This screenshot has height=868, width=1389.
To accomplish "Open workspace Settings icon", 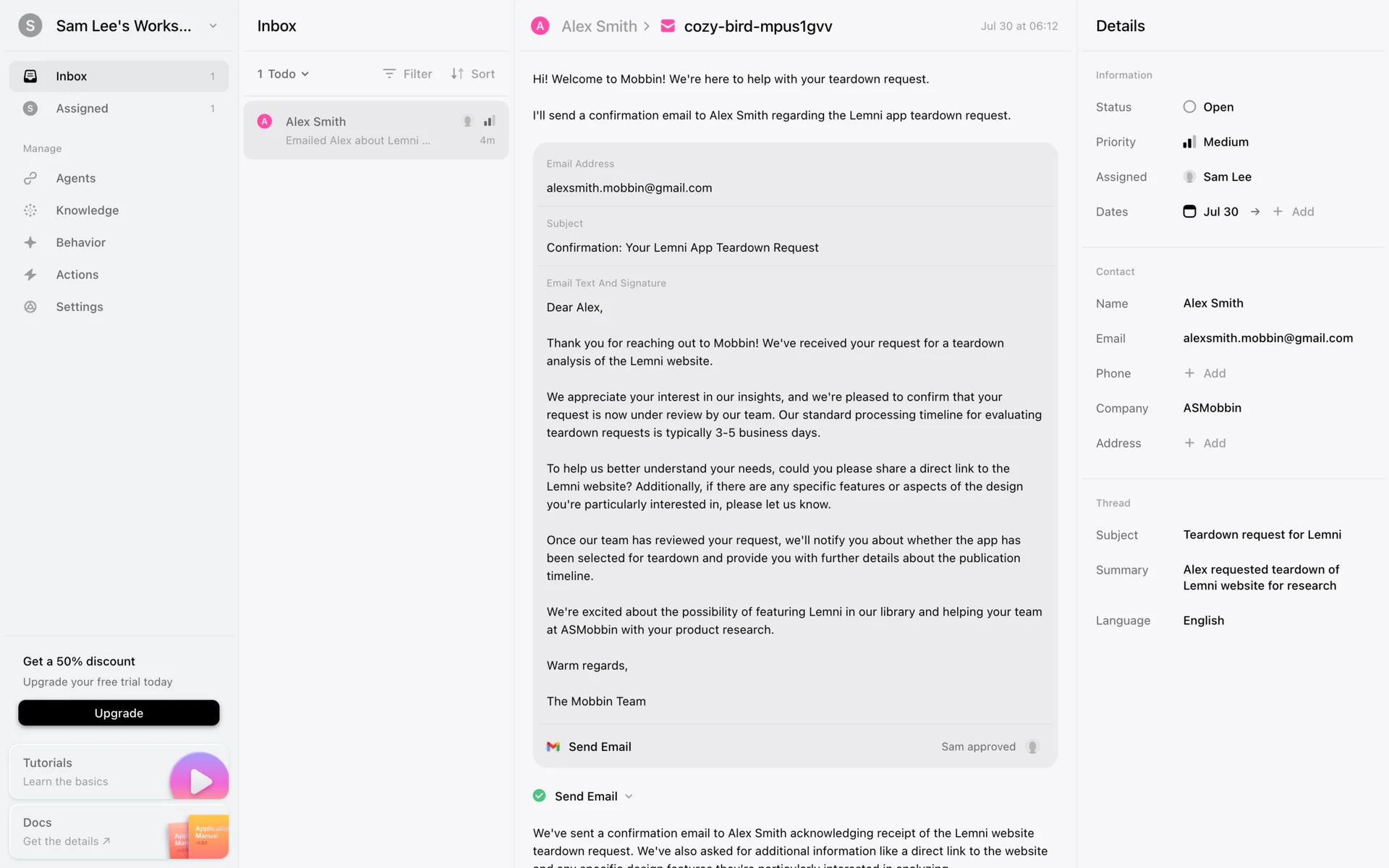I will (x=30, y=307).
